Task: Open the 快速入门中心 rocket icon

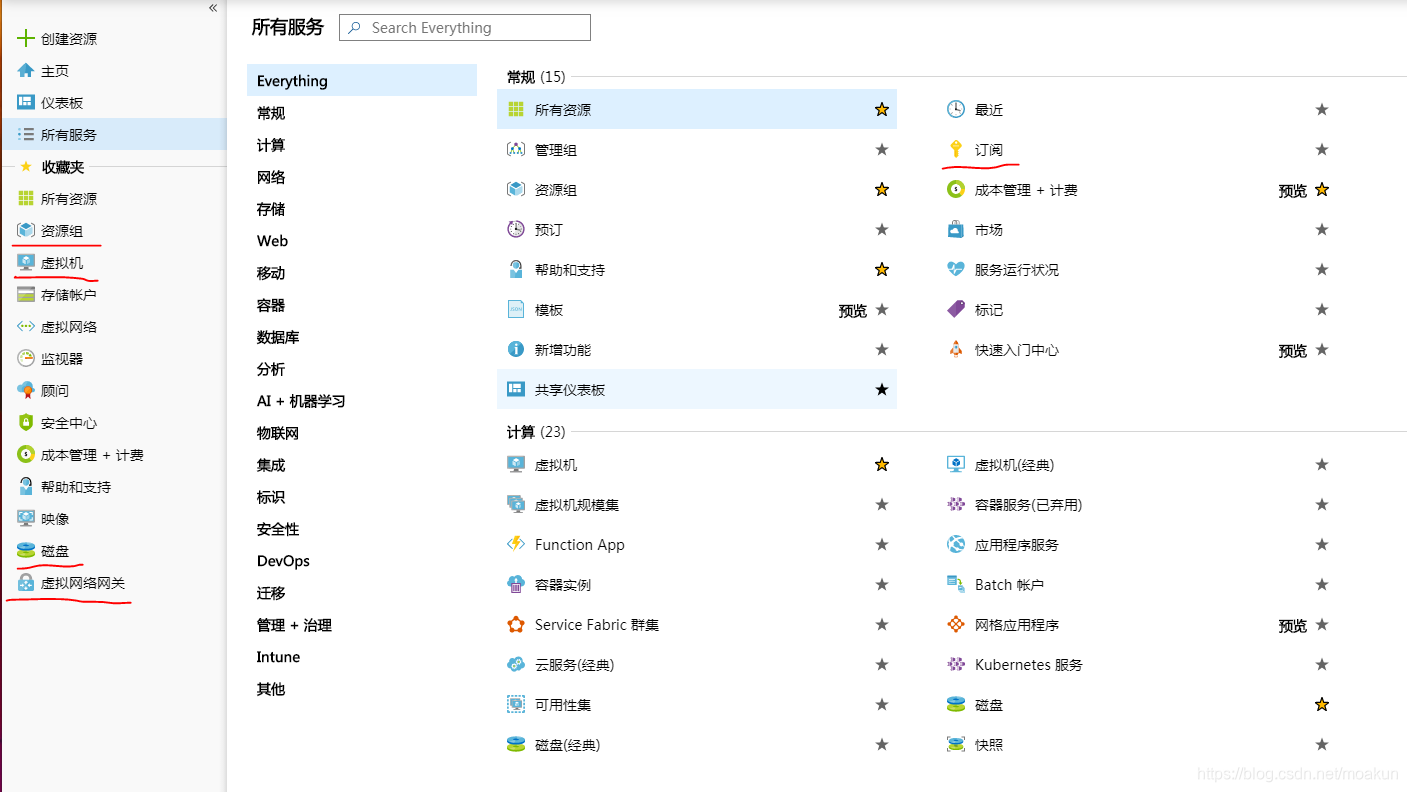Action: click(x=956, y=349)
